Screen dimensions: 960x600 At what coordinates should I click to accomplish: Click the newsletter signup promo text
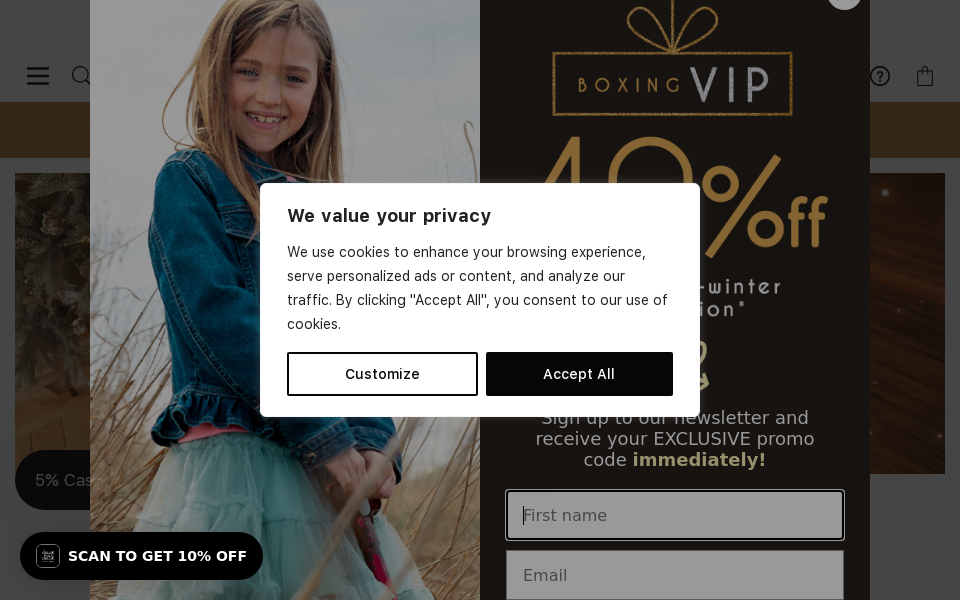tap(675, 439)
